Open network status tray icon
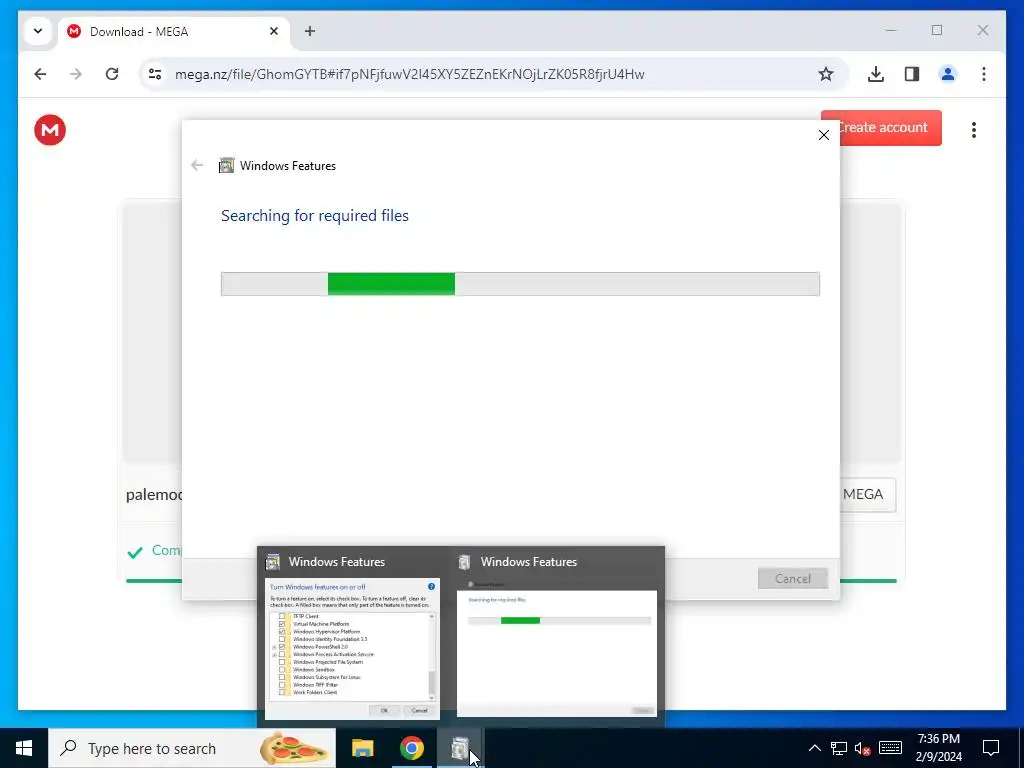 click(839, 748)
